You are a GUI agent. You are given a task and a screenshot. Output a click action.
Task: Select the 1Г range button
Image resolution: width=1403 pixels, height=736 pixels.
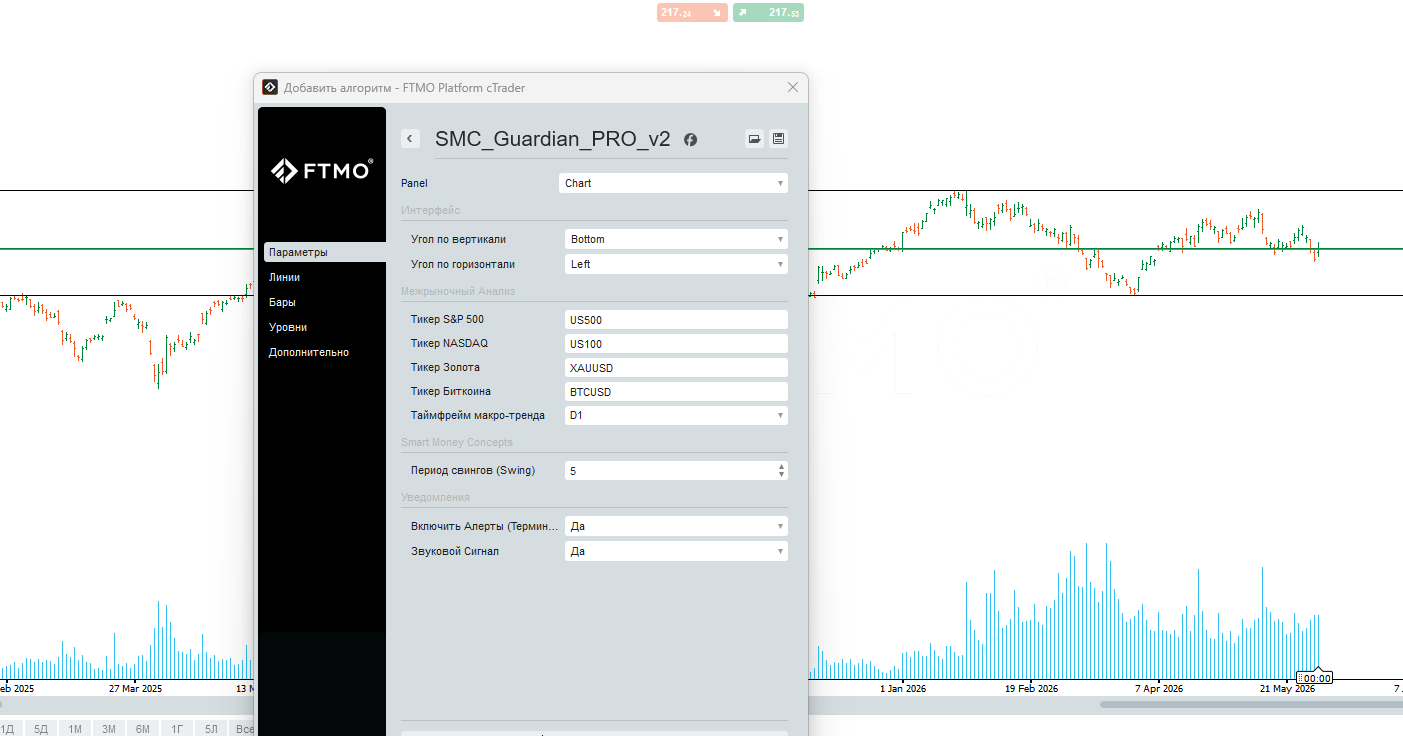[x=177, y=729]
